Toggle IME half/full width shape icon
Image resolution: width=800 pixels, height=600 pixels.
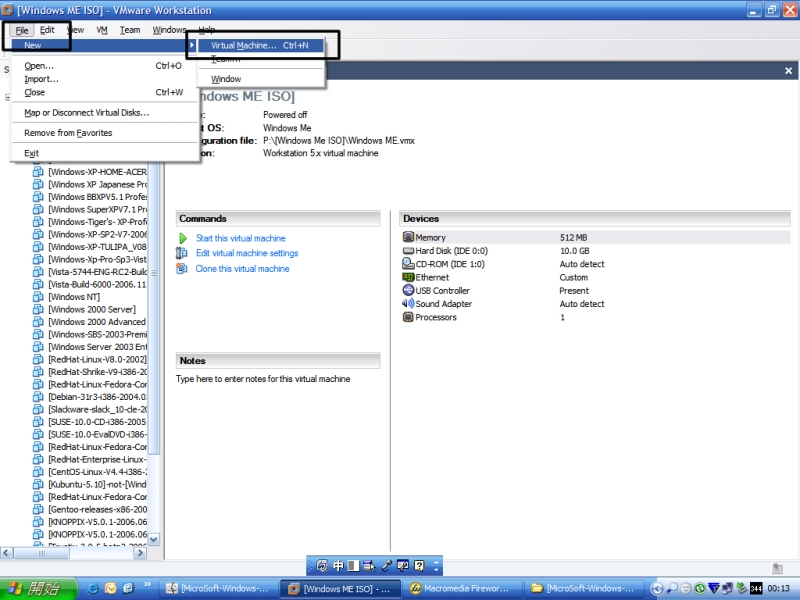[353, 565]
